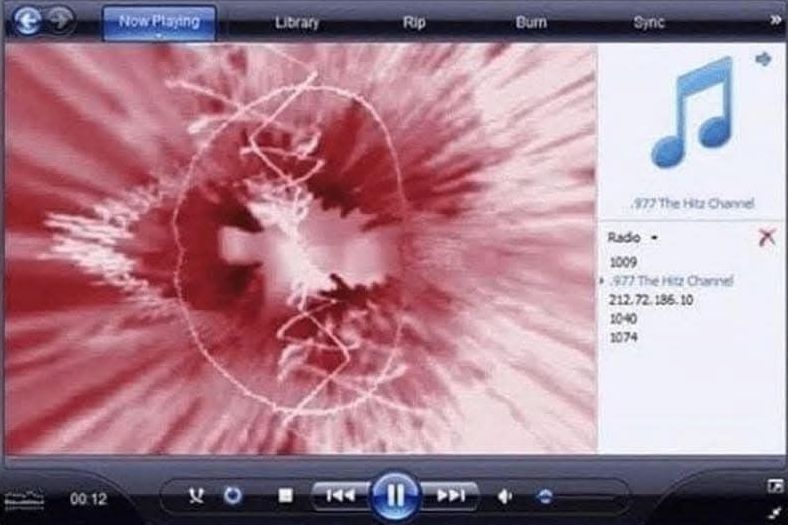788x525 pixels.
Task: Select the 212.72.186.10 playlist entry
Action: (x=651, y=300)
